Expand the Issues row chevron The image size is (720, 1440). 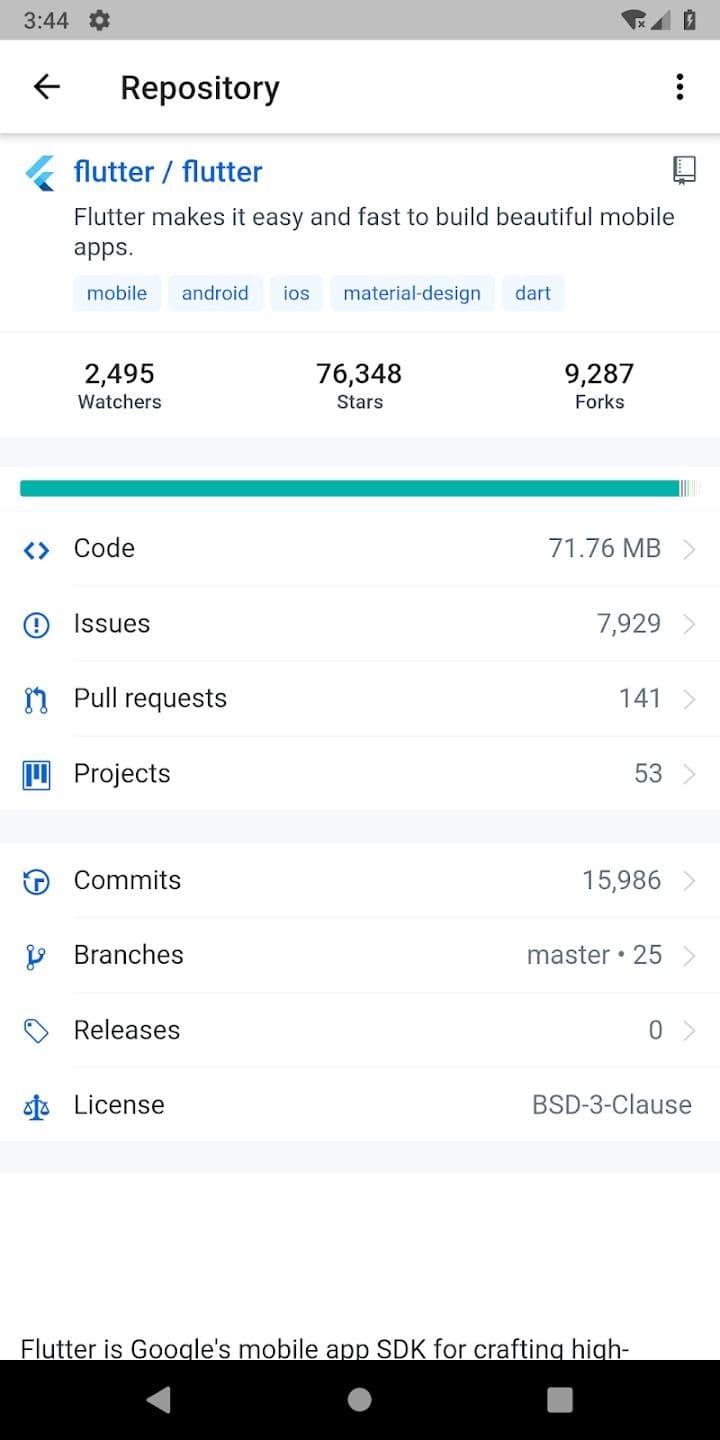click(x=690, y=623)
